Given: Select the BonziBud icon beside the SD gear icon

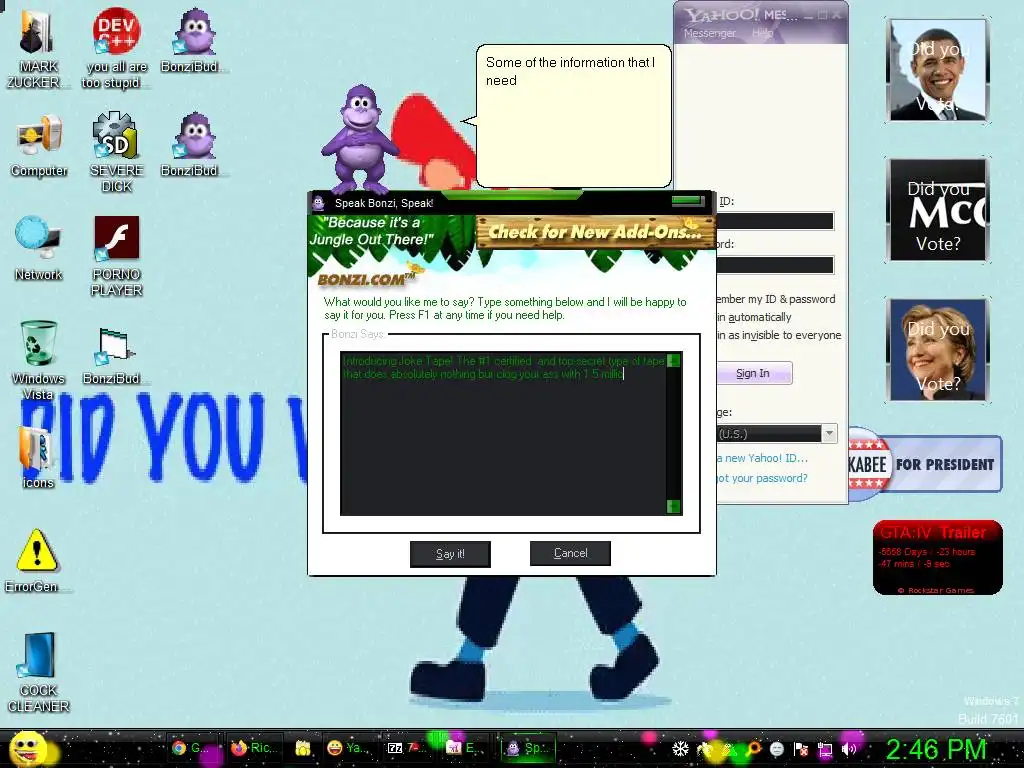Looking at the screenshot, I should 193,144.
